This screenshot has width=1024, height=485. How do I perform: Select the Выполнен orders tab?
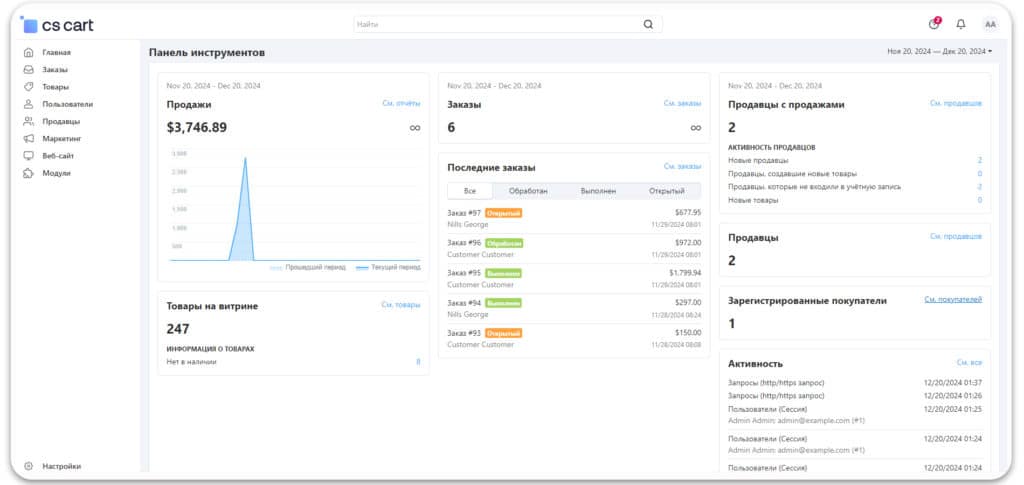coord(597,190)
